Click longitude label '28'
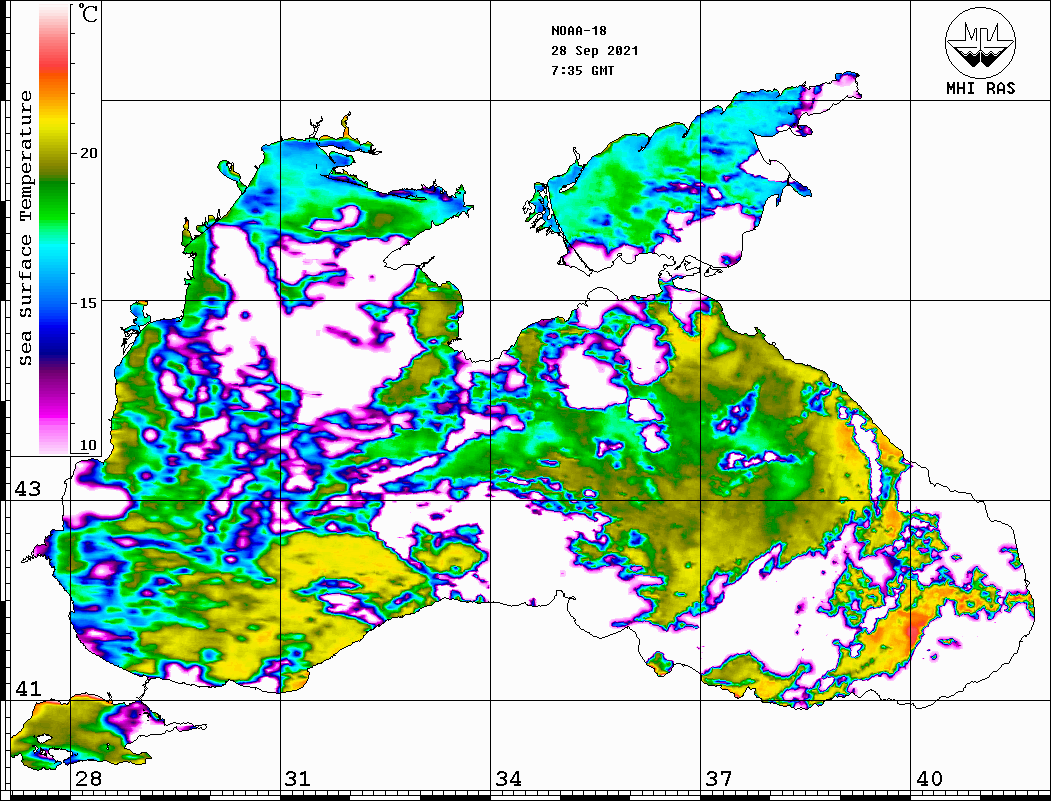The height and width of the screenshot is (801, 1051). pyautogui.click(x=88, y=778)
